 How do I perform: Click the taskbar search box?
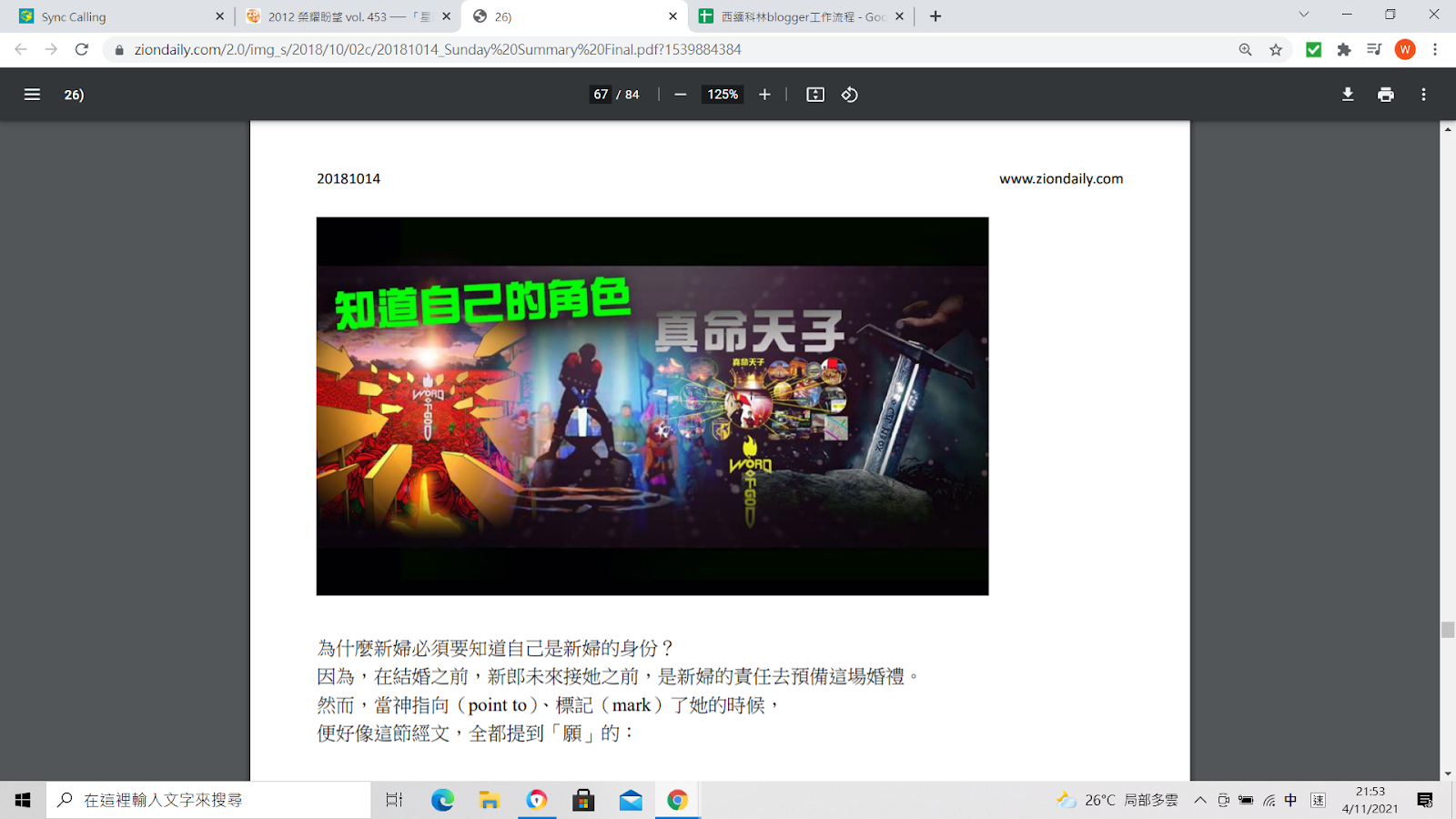click(x=208, y=800)
